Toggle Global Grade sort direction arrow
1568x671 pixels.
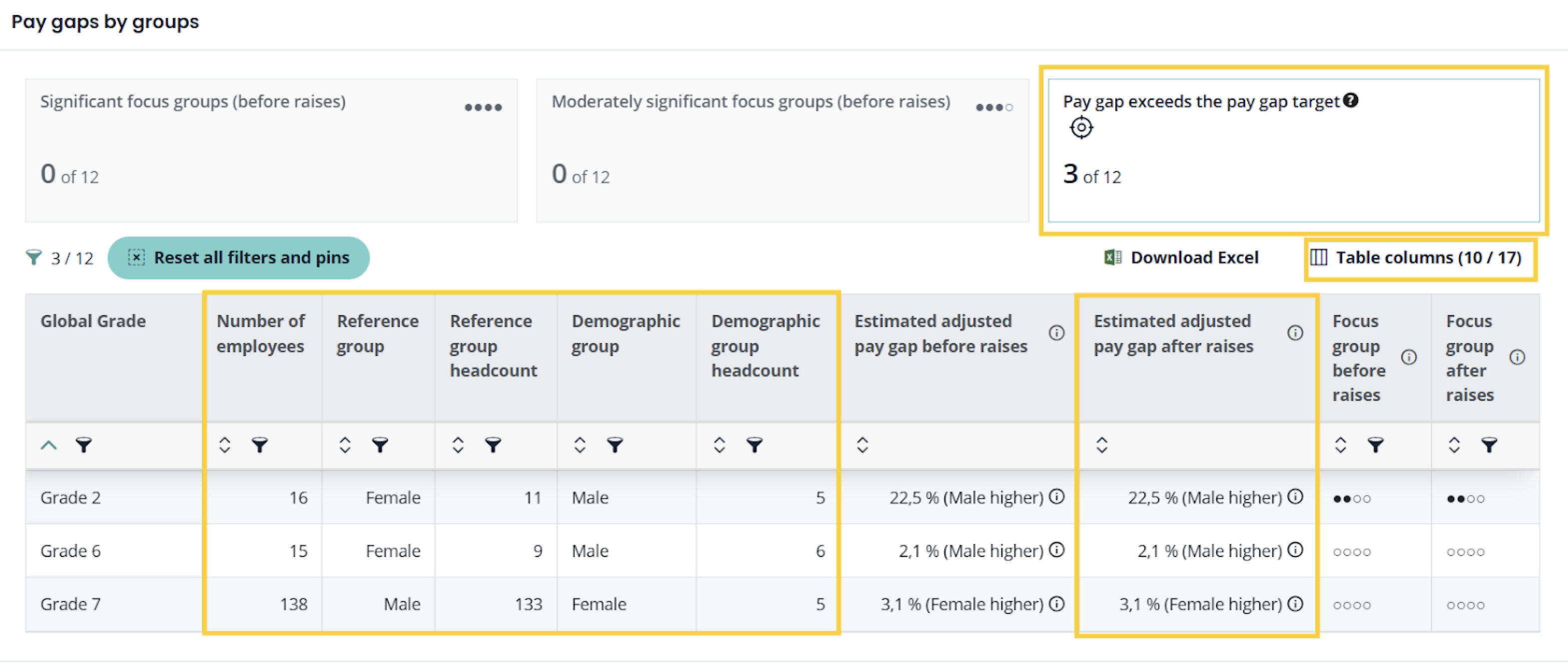(x=48, y=445)
